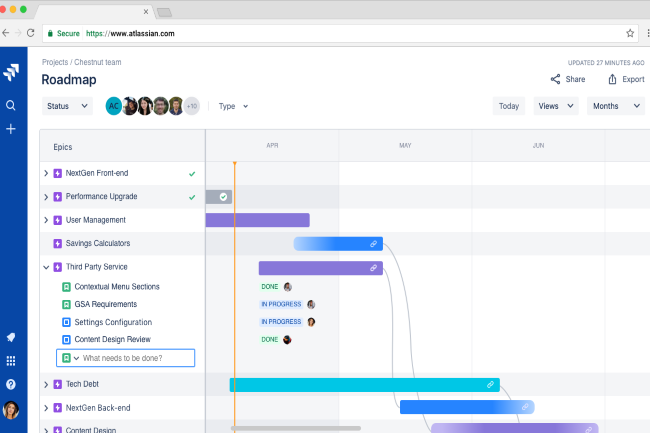Click the What needs to be done input
This screenshot has width=650, height=433.
click(x=125, y=358)
